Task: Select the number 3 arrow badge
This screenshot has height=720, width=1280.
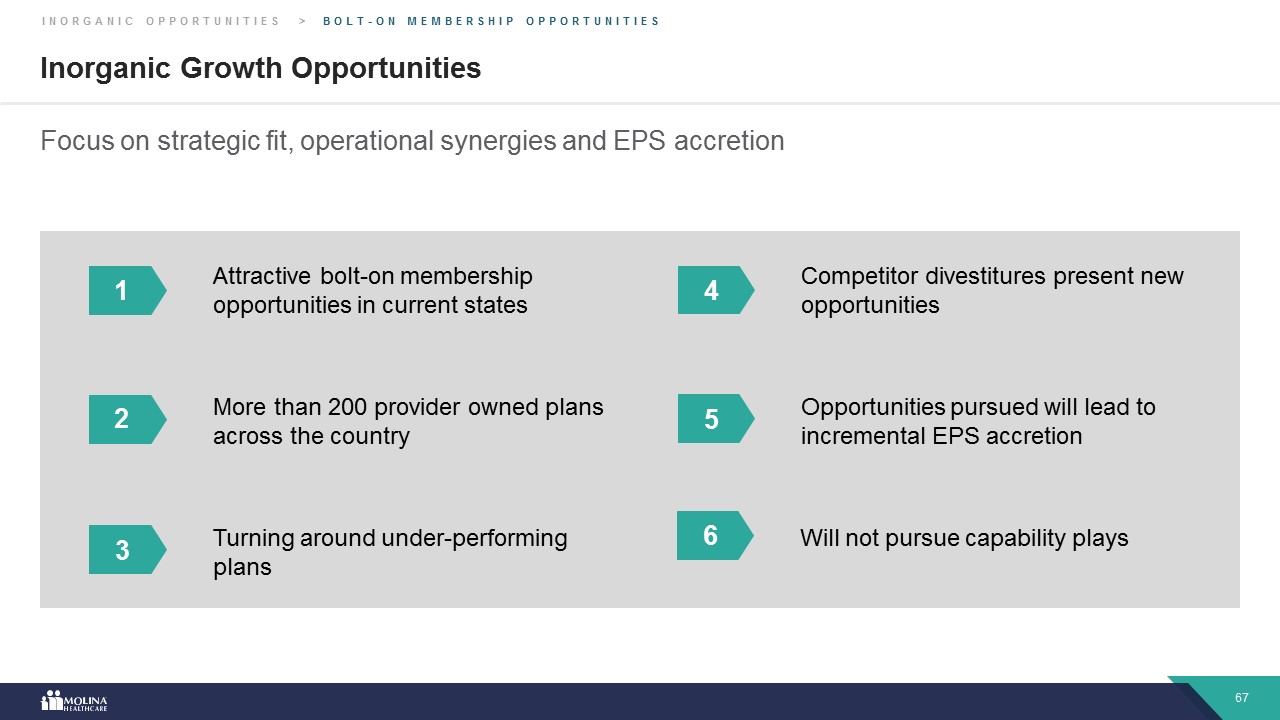Action: pyautogui.click(x=124, y=550)
